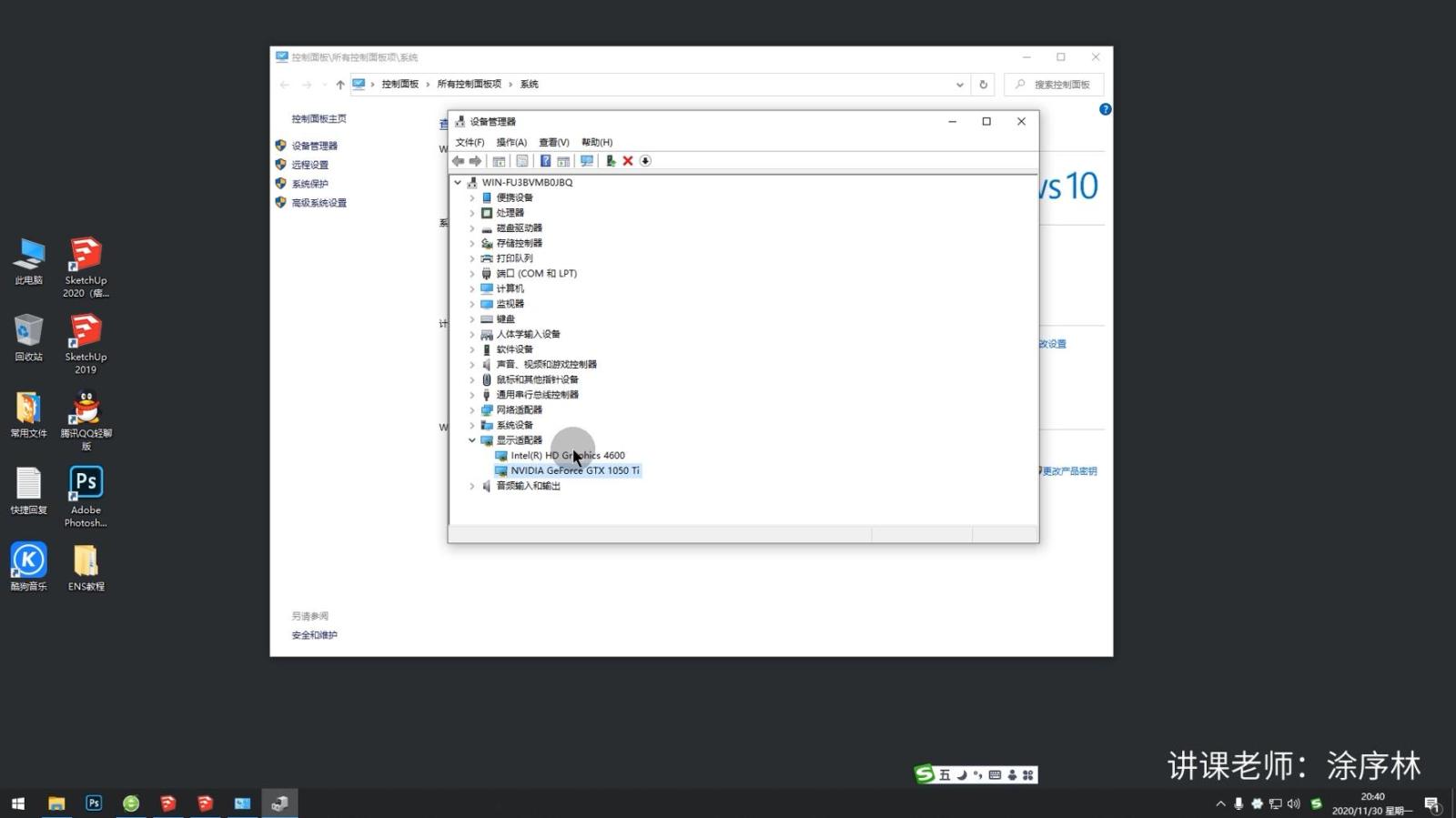
Task: Open the address bar history dropdown arrow
Action: [959, 85]
